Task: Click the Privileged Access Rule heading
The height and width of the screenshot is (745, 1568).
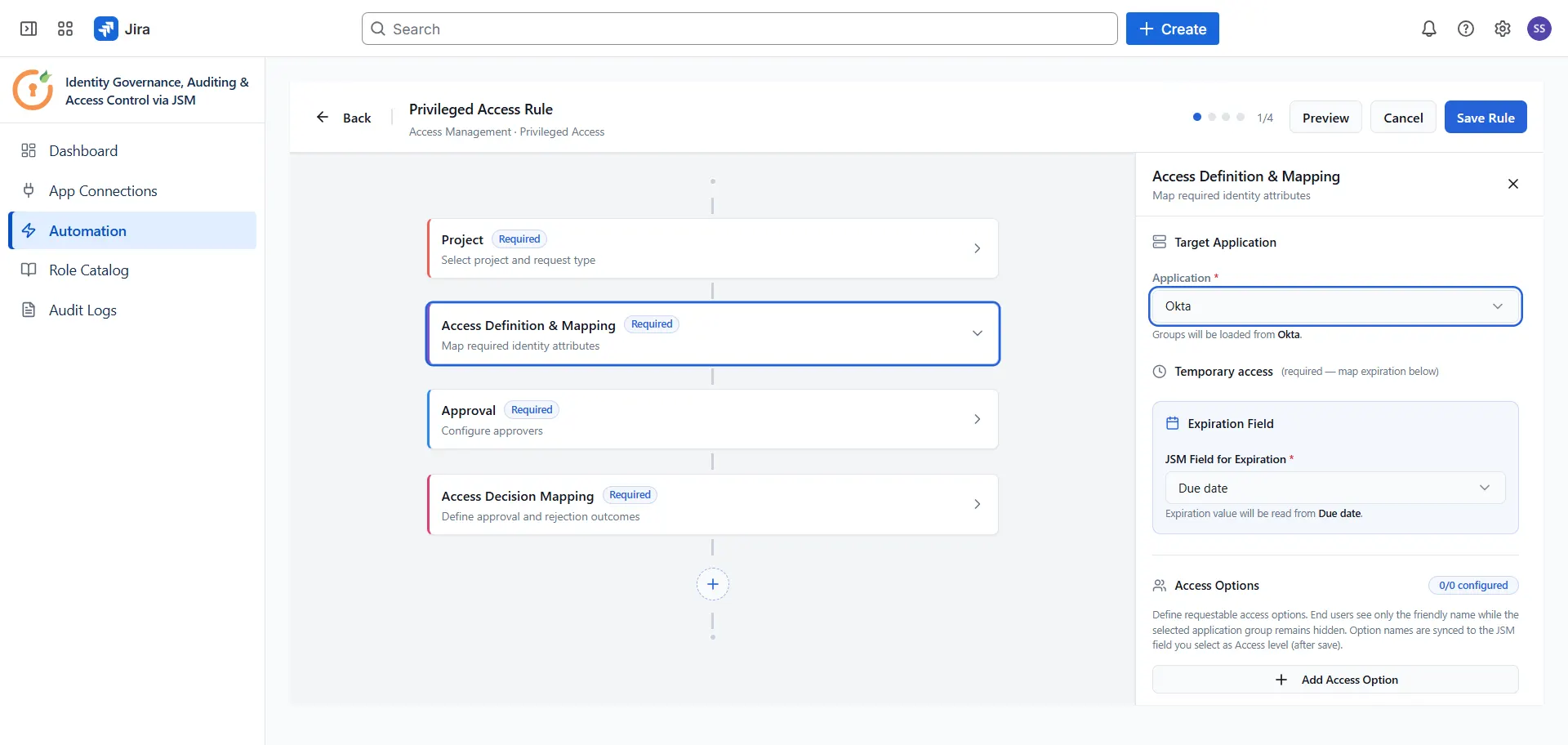Action: point(481,109)
